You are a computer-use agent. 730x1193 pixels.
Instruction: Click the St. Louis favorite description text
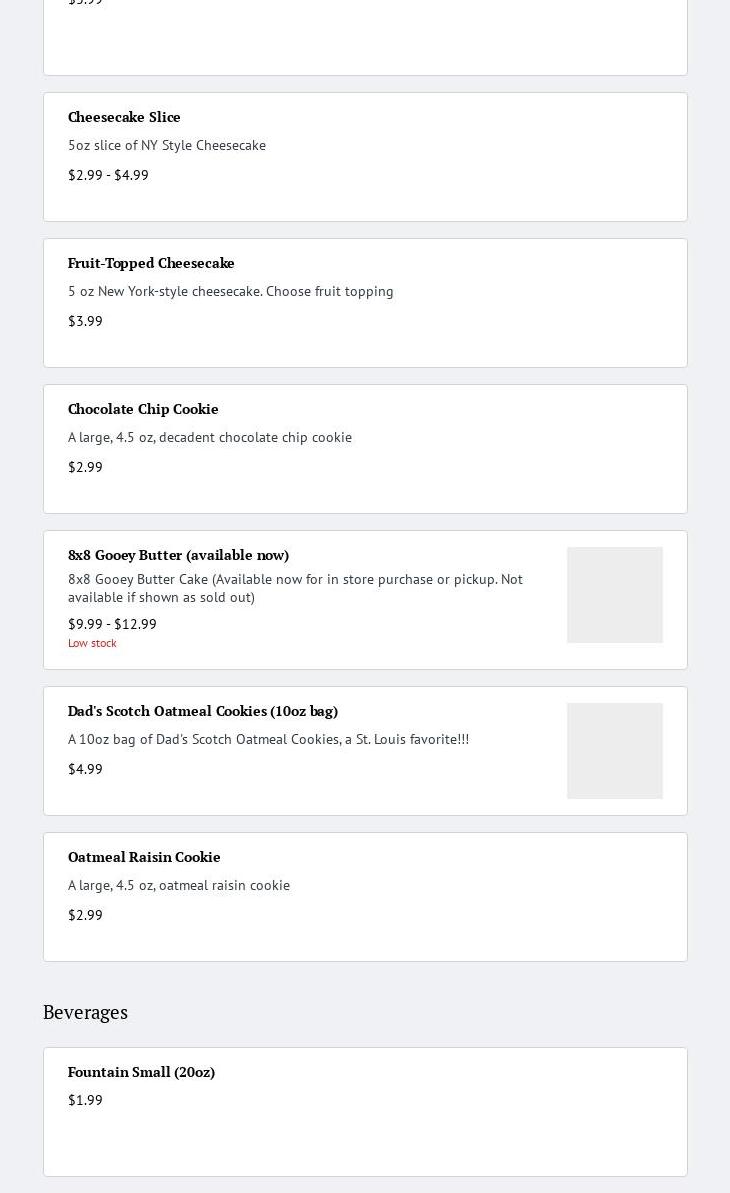click(x=268, y=739)
